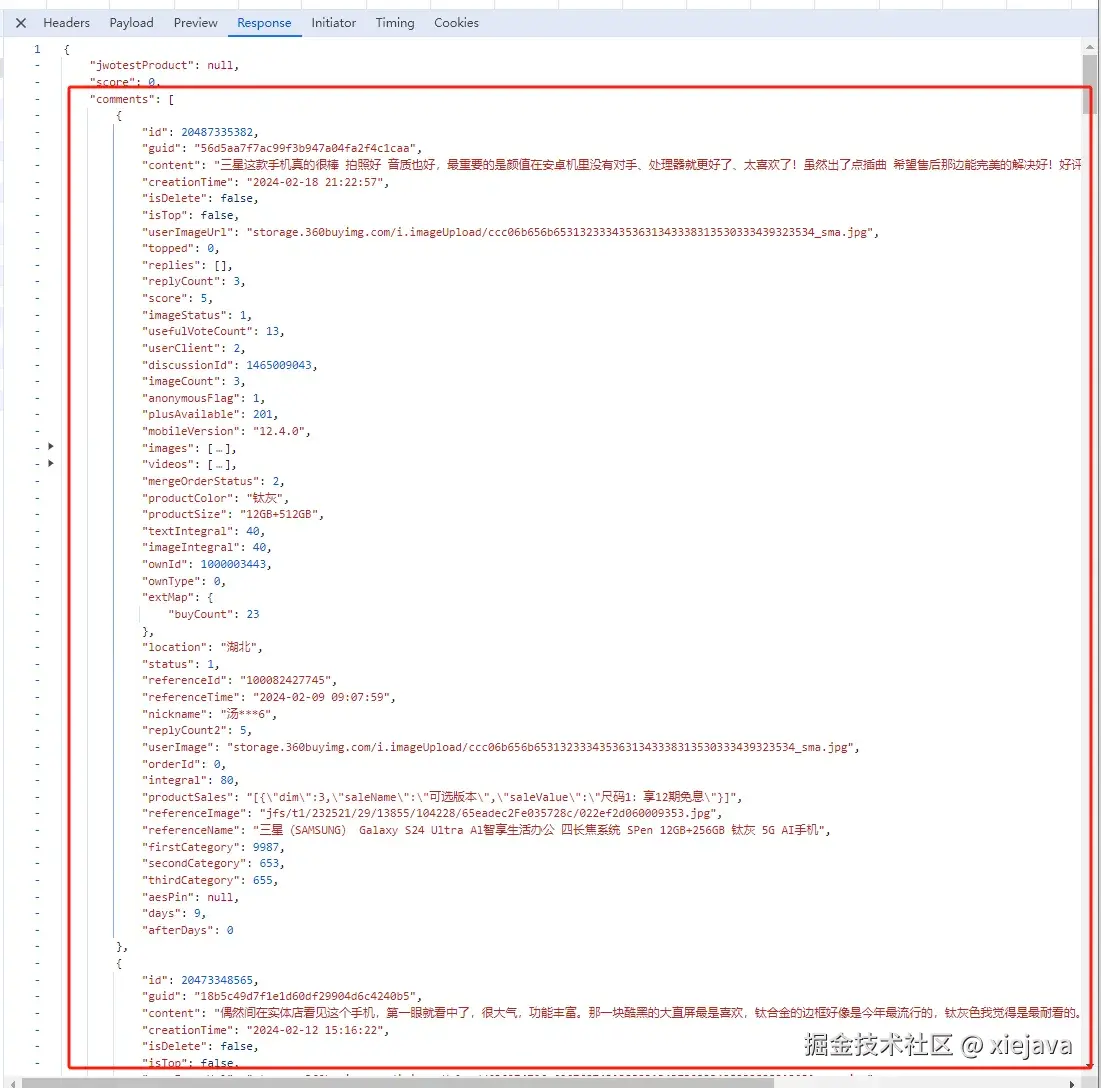Open the Cookies tab
The width and height of the screenshot is (1101, 1088).
coord(456,22)
